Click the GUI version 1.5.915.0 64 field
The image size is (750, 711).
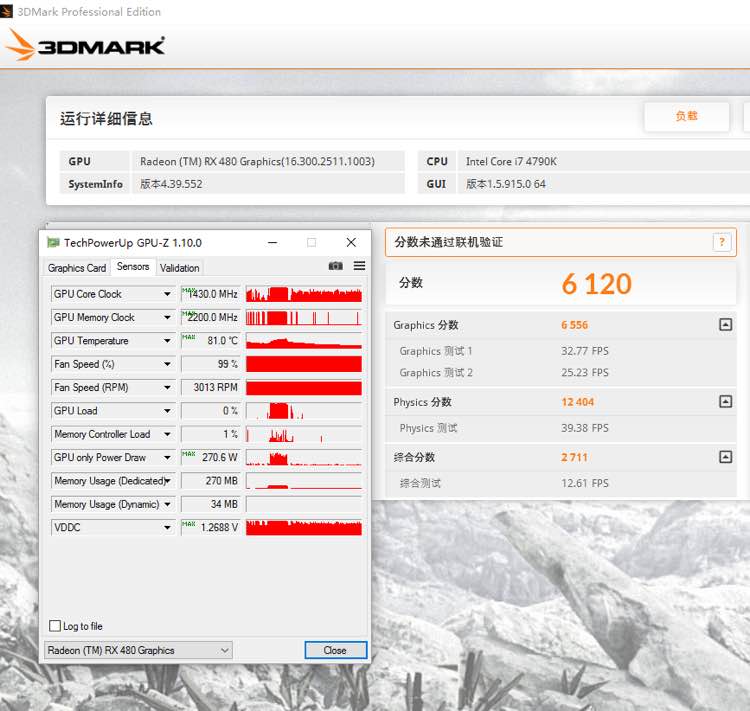(604, 184)
